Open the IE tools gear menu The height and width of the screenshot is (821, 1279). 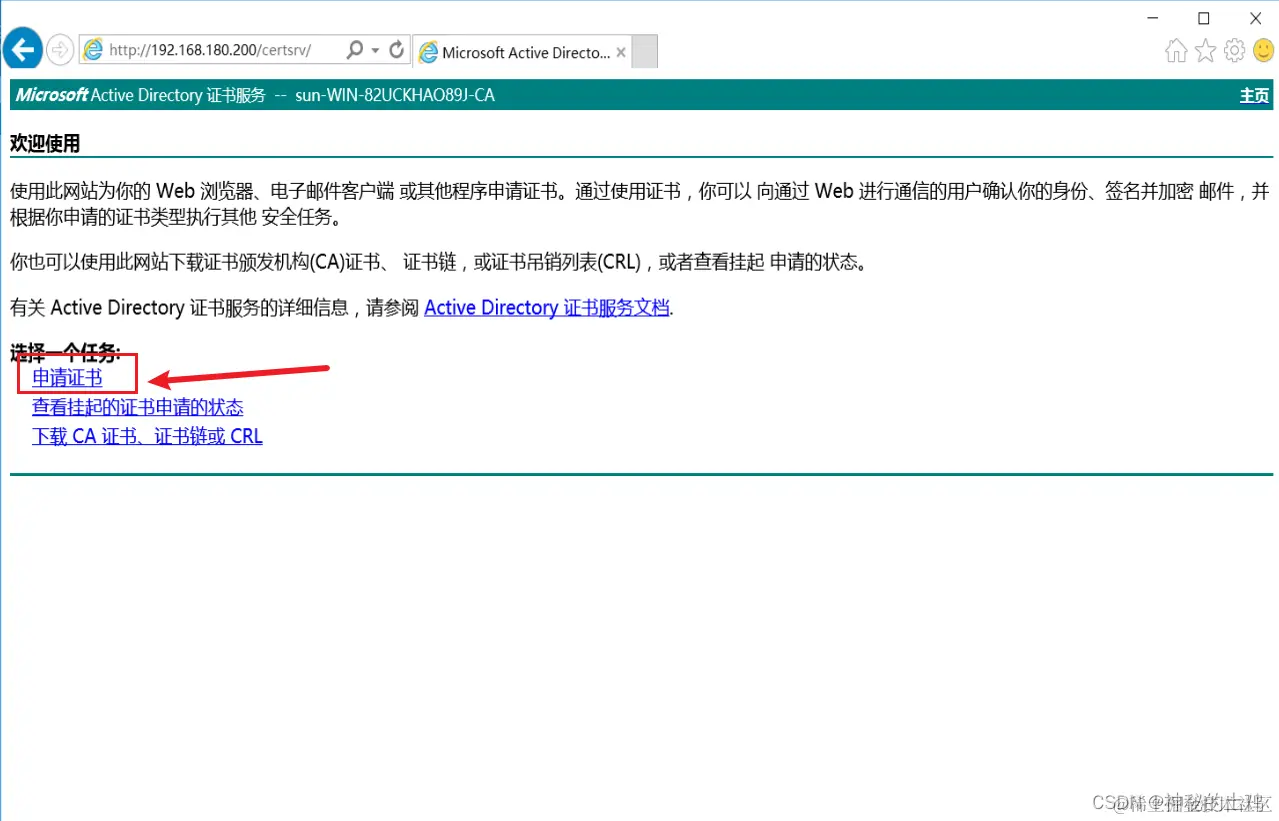[x=1235, y=50]
